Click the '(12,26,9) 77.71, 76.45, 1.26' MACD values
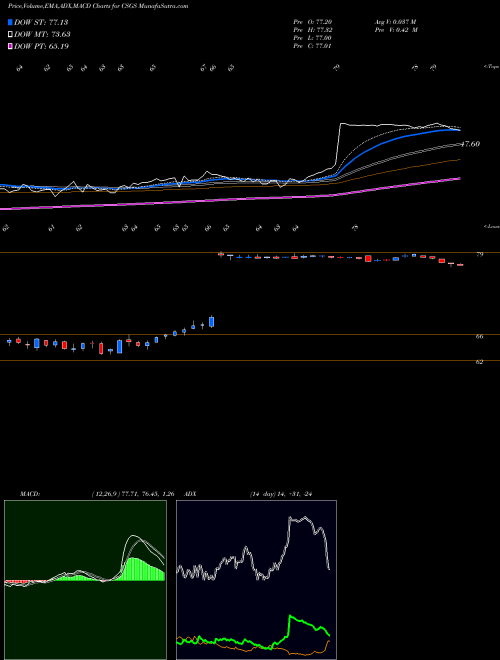 [x=133, y=494]
